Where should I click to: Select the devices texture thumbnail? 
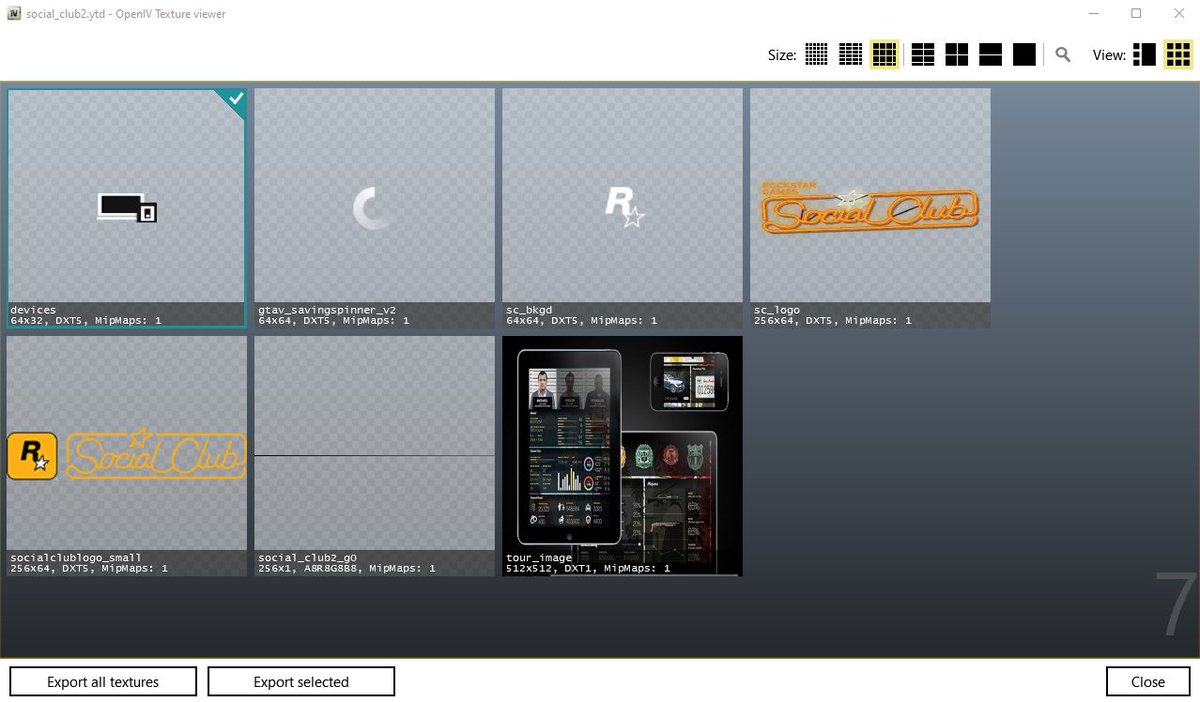127,208
